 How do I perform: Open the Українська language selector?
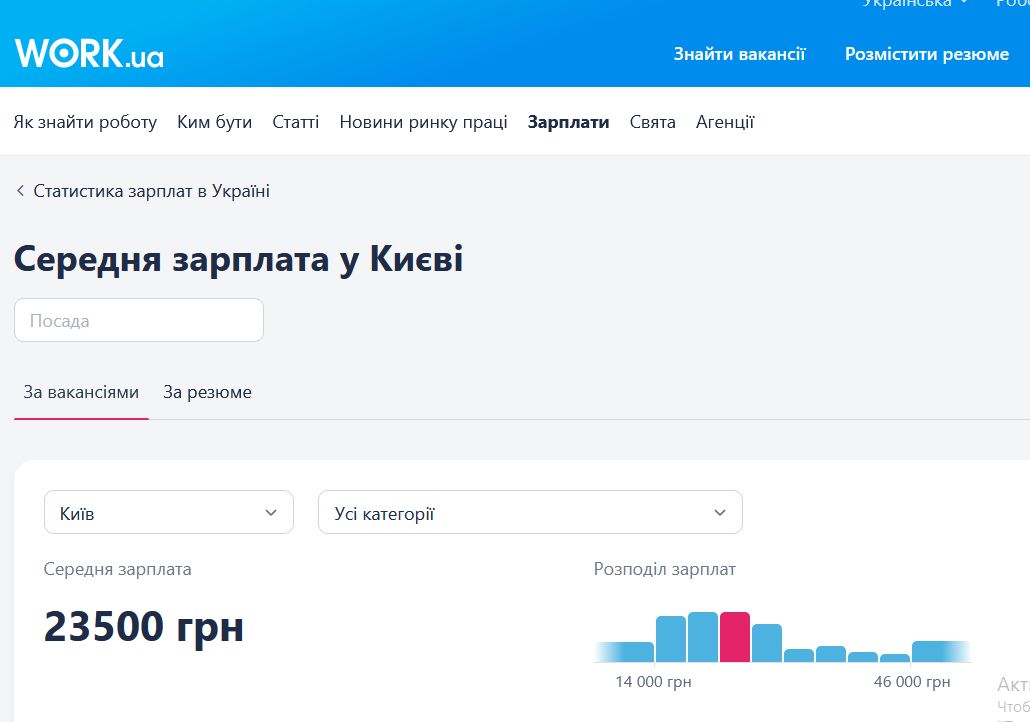pyautogui.click(x=915, y=3)
